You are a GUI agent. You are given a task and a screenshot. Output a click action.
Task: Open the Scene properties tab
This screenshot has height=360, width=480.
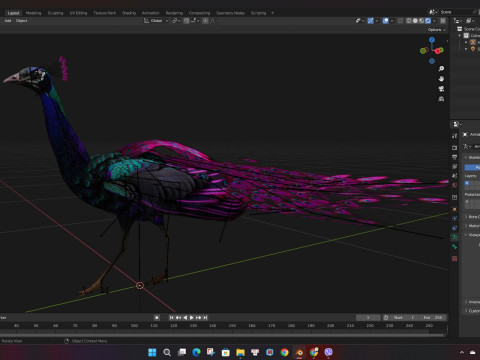click(x=454, y=176)
